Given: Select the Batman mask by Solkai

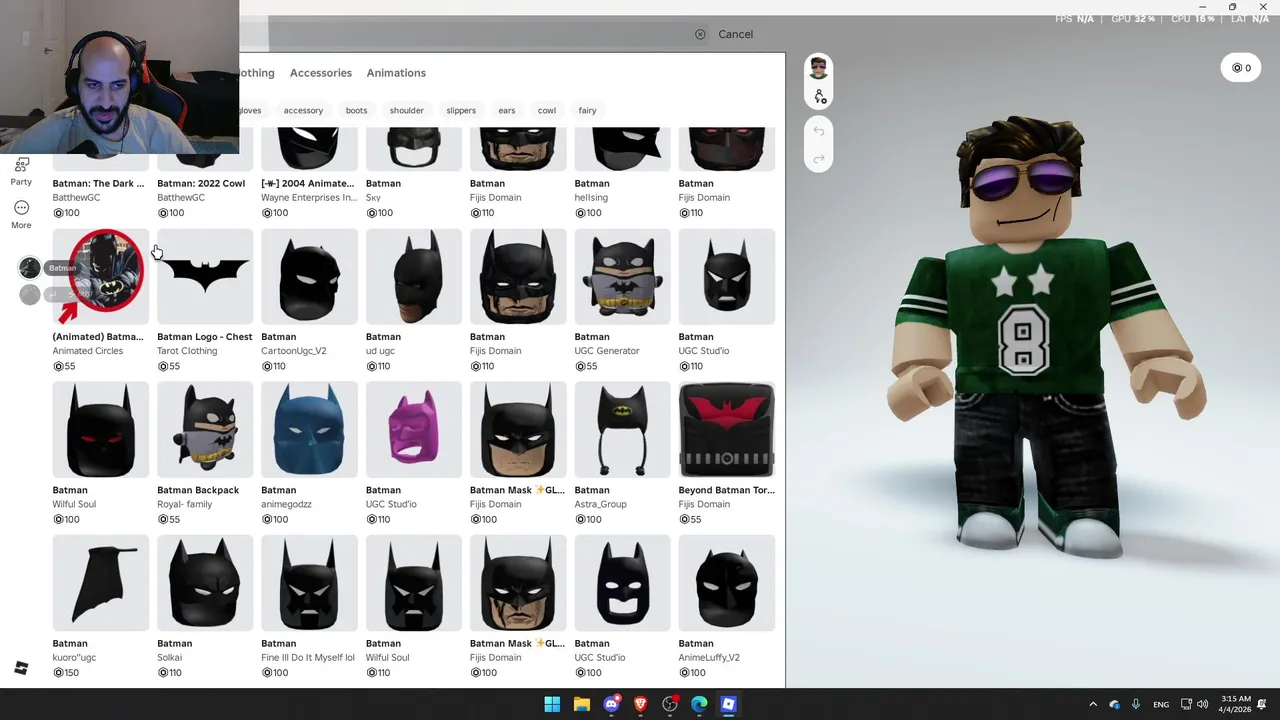Looking at the screenshot, I should click(x=205, y=583).
